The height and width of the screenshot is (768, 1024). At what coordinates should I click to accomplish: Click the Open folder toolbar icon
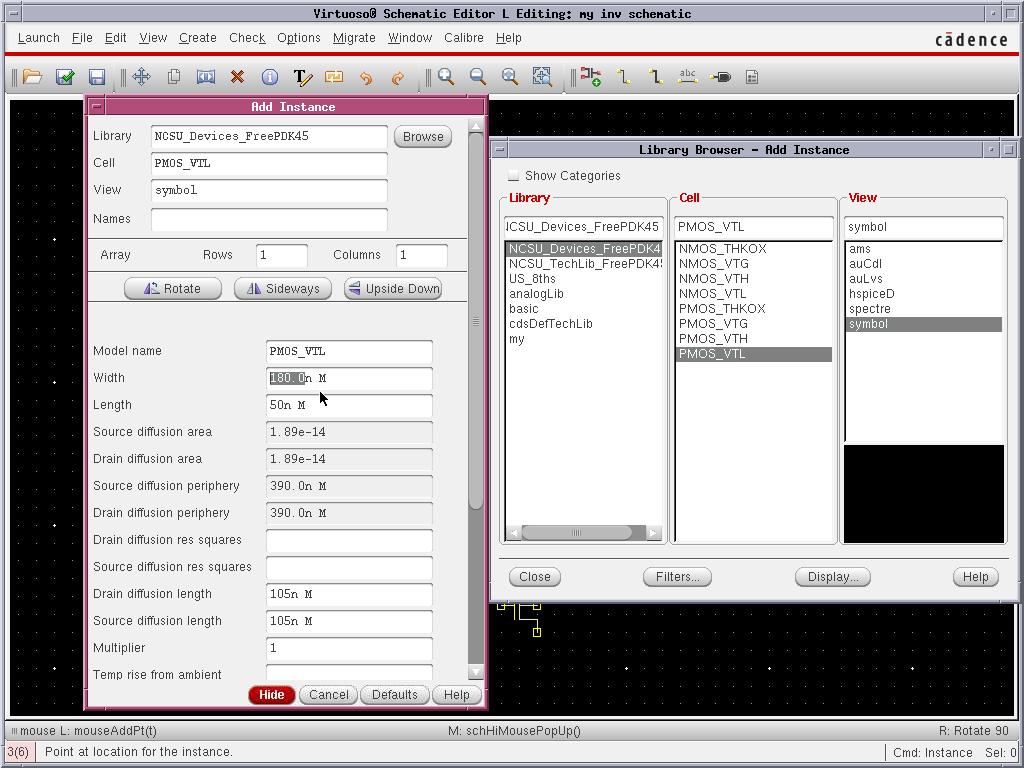coord(32,77)
